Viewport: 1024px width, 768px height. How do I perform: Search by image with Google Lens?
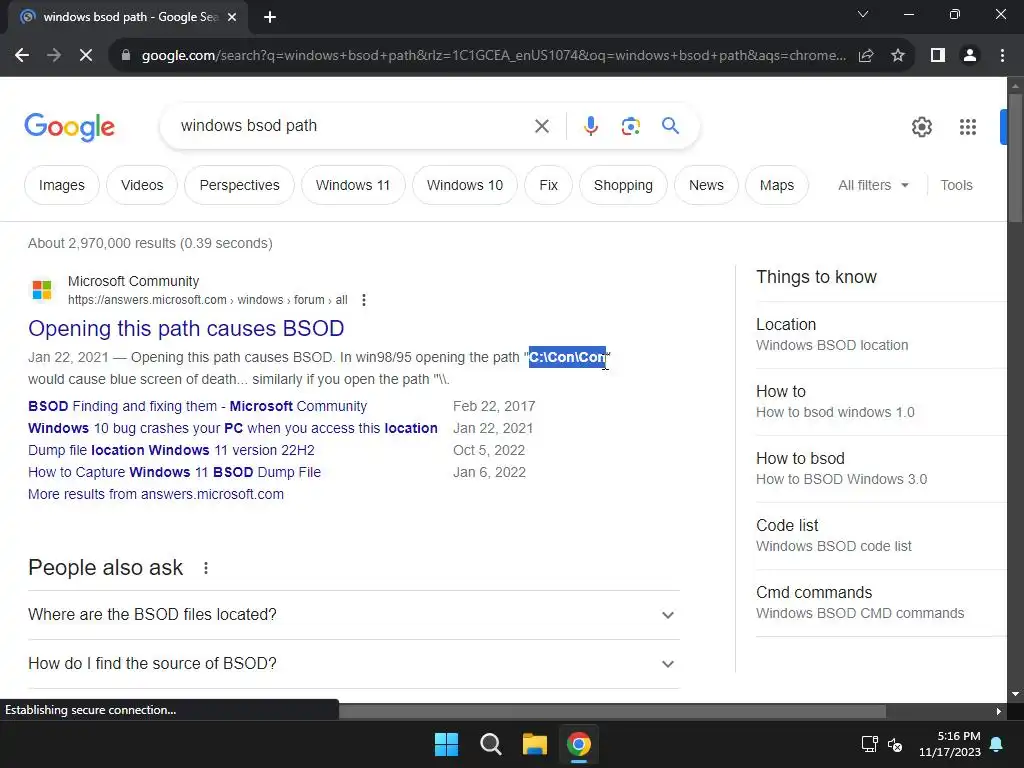click(x=631, y=126)
